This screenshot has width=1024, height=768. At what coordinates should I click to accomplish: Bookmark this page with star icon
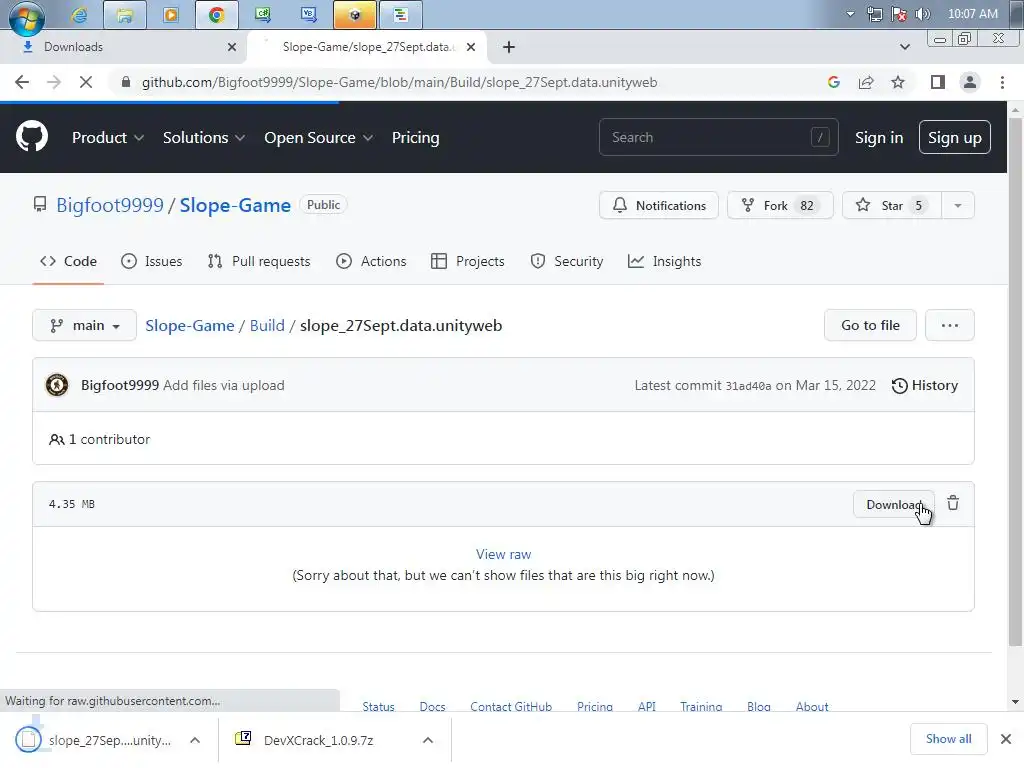coord(898,82)
